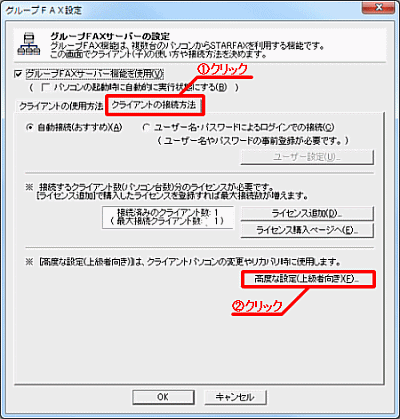The height and width of the screenshot is (419, 400).
Task: Click the group FAX server network icon
Action: tap(28, 44)
